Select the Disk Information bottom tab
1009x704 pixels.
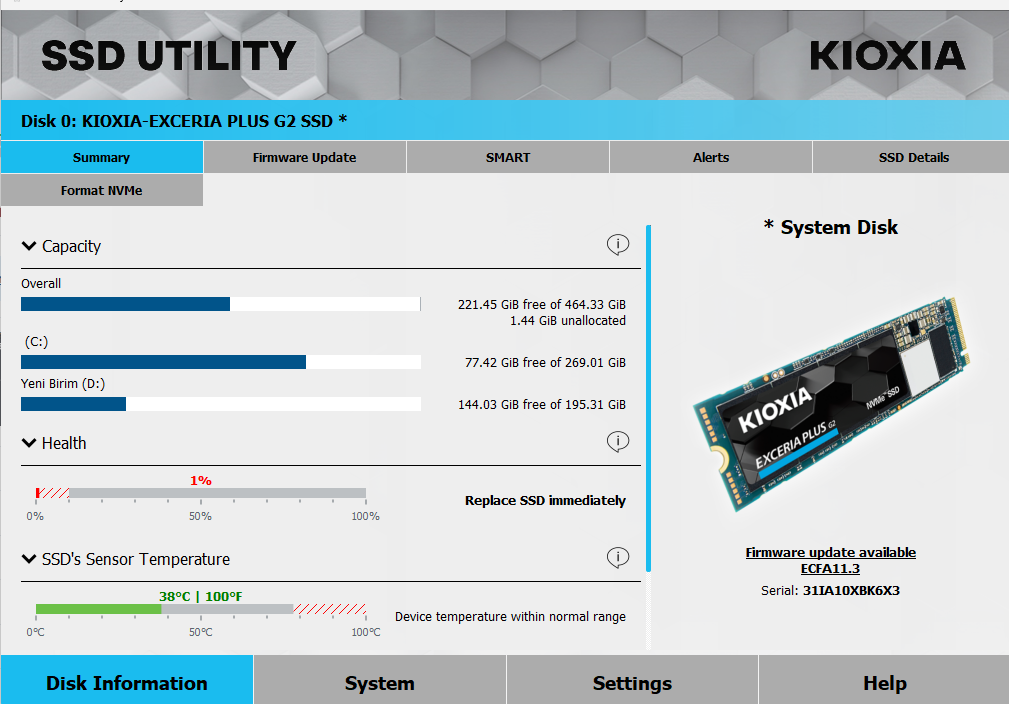coord(127,682)
